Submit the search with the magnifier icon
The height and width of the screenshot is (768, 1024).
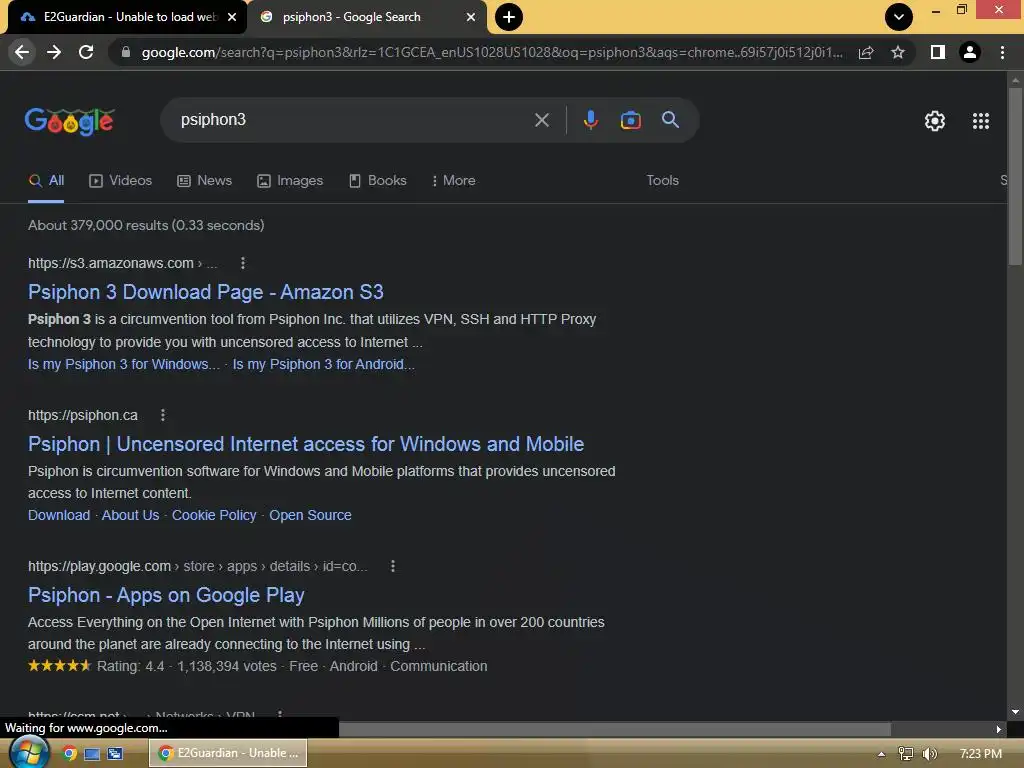[x=670, y=120]
